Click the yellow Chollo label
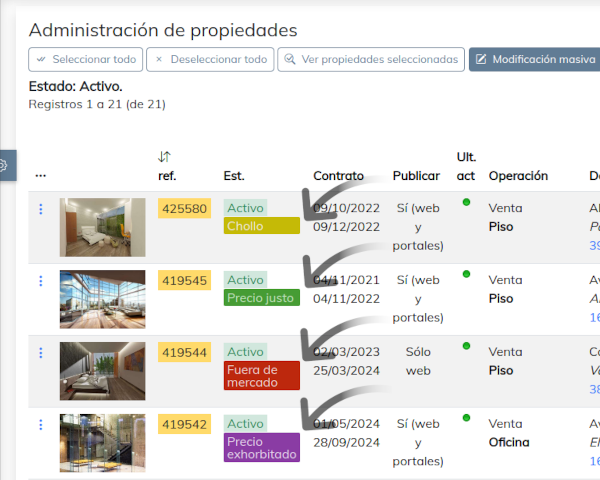The image size is (600, 480). [261, 226]
